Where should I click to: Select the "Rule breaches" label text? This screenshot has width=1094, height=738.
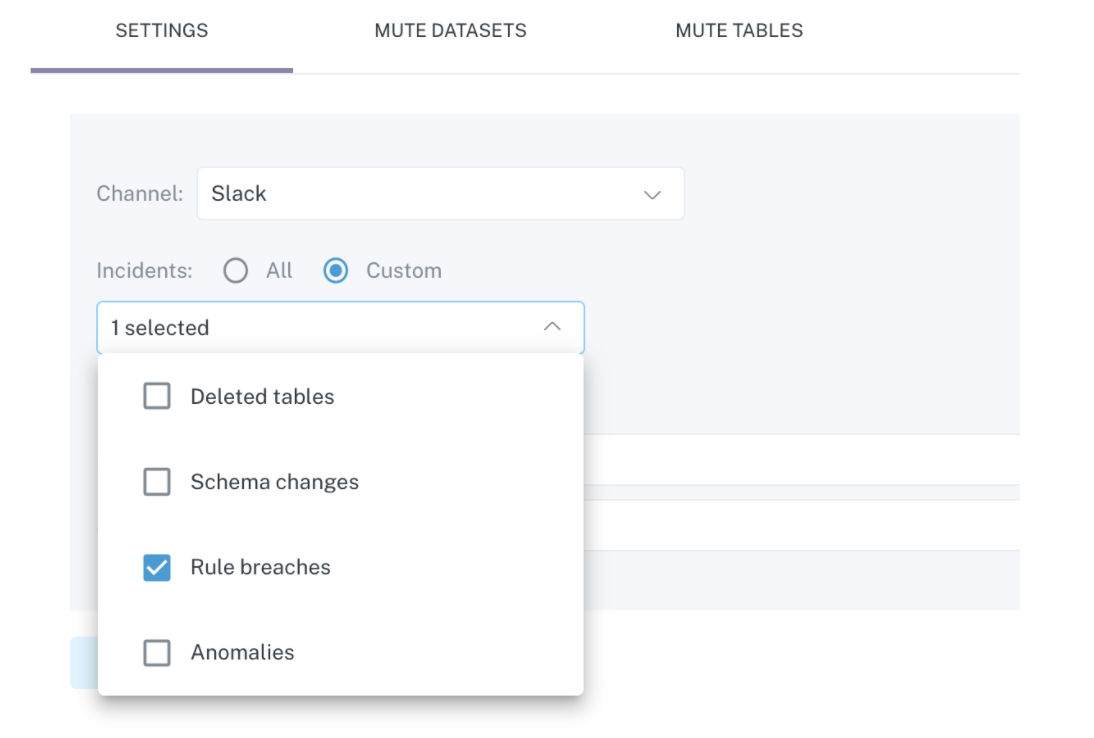tap(260, 567)
